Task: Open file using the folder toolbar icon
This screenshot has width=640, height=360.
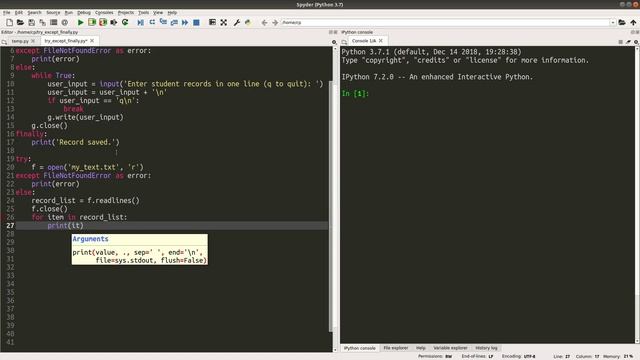Action: [20, 22]
